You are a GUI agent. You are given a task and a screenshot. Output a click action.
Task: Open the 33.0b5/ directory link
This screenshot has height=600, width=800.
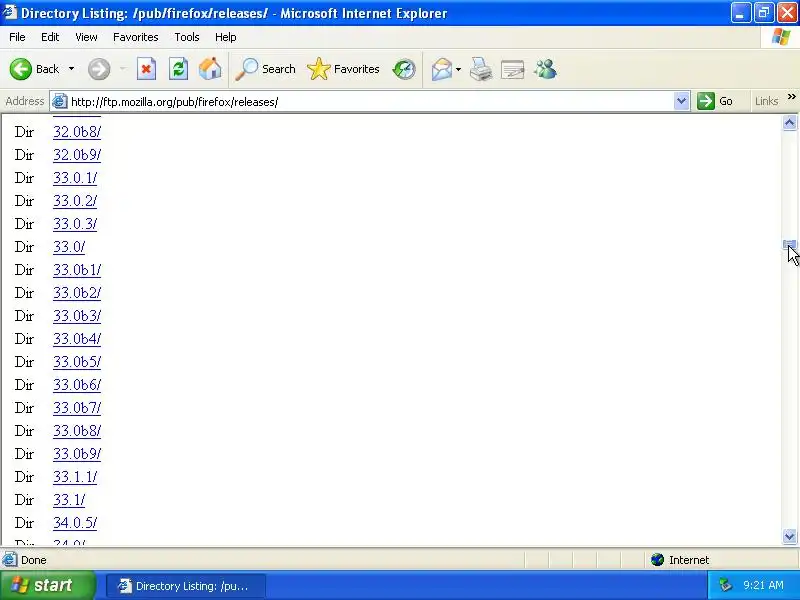point(77,362)
